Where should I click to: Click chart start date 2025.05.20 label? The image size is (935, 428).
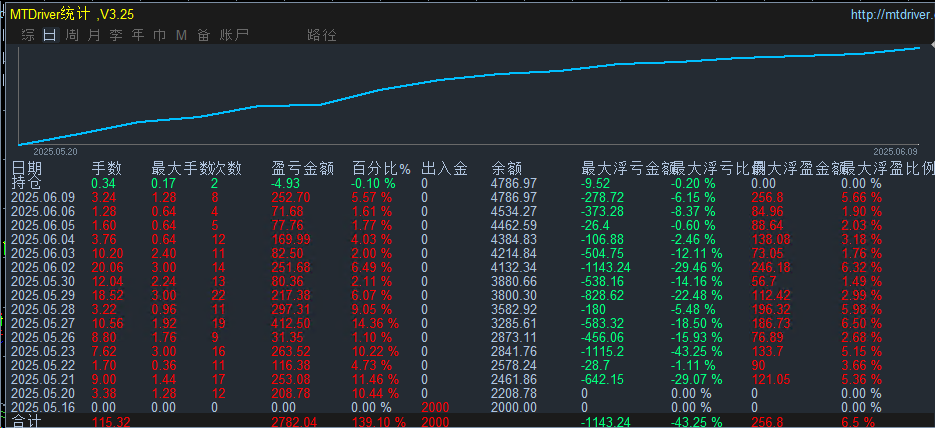coord(55,153)
